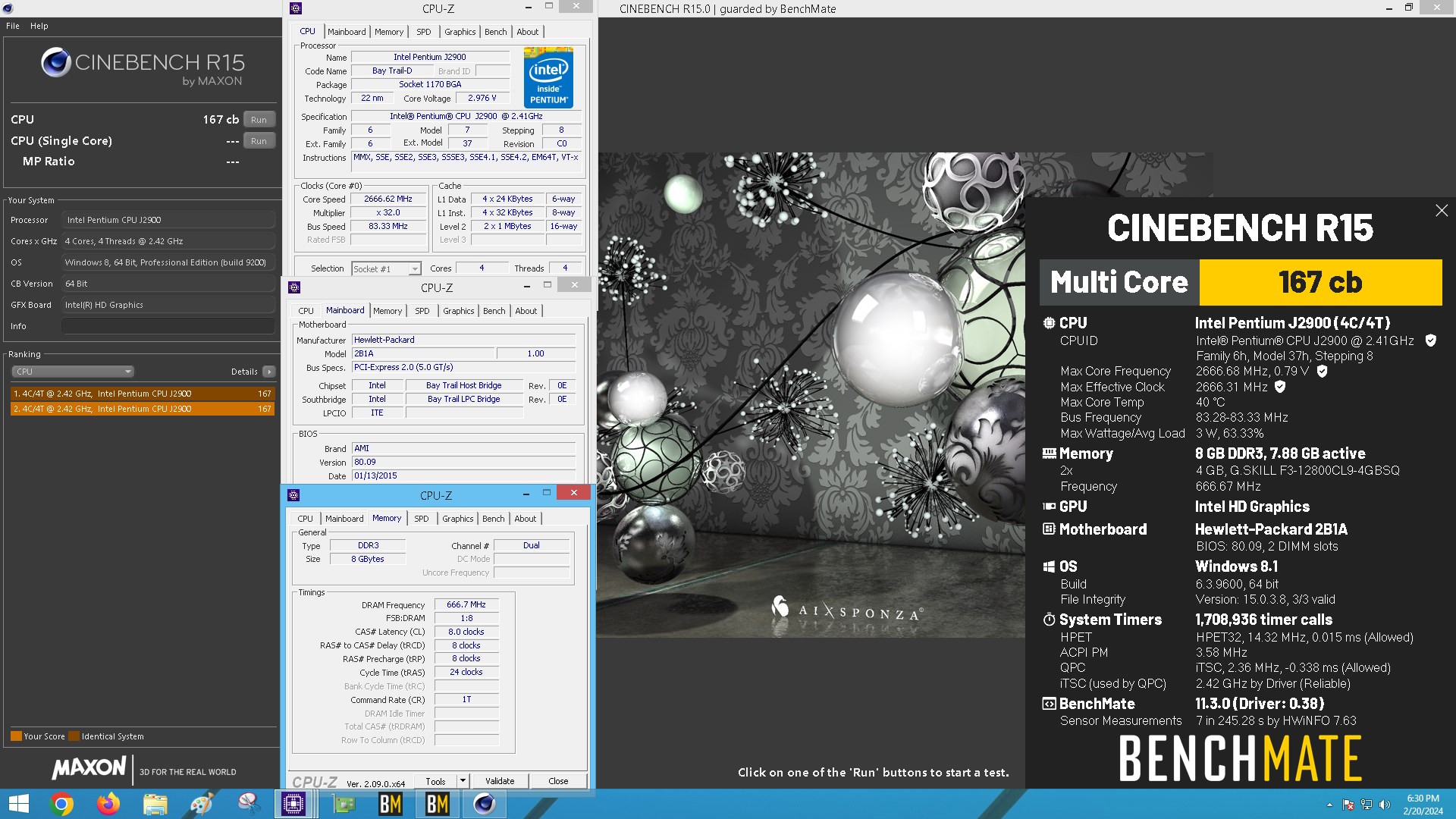Open the Socket #1 selection dropdown
The height and width of the screenshot is (819, 1456).
pyautogui.click(x=386, y=268)
